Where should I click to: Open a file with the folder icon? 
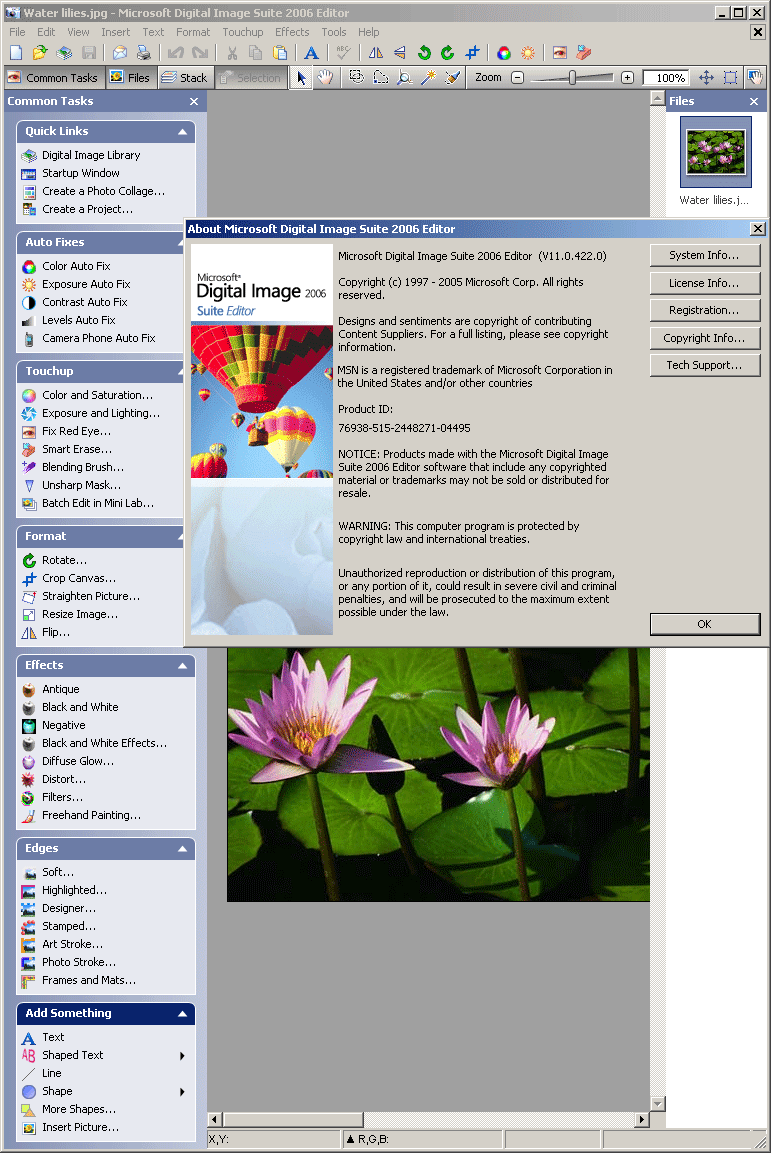(40, 53)
